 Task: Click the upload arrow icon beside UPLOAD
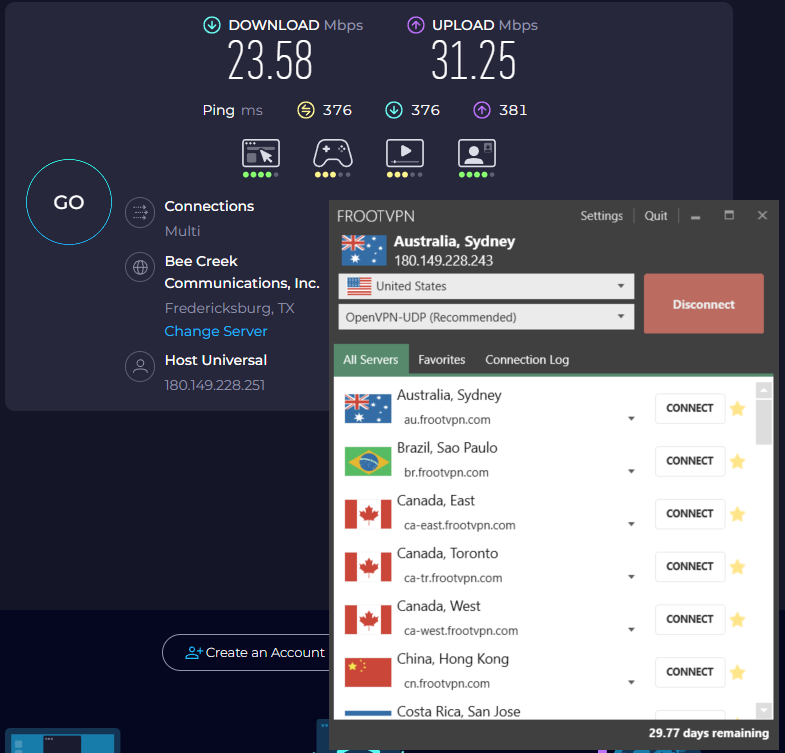[416, 25]
